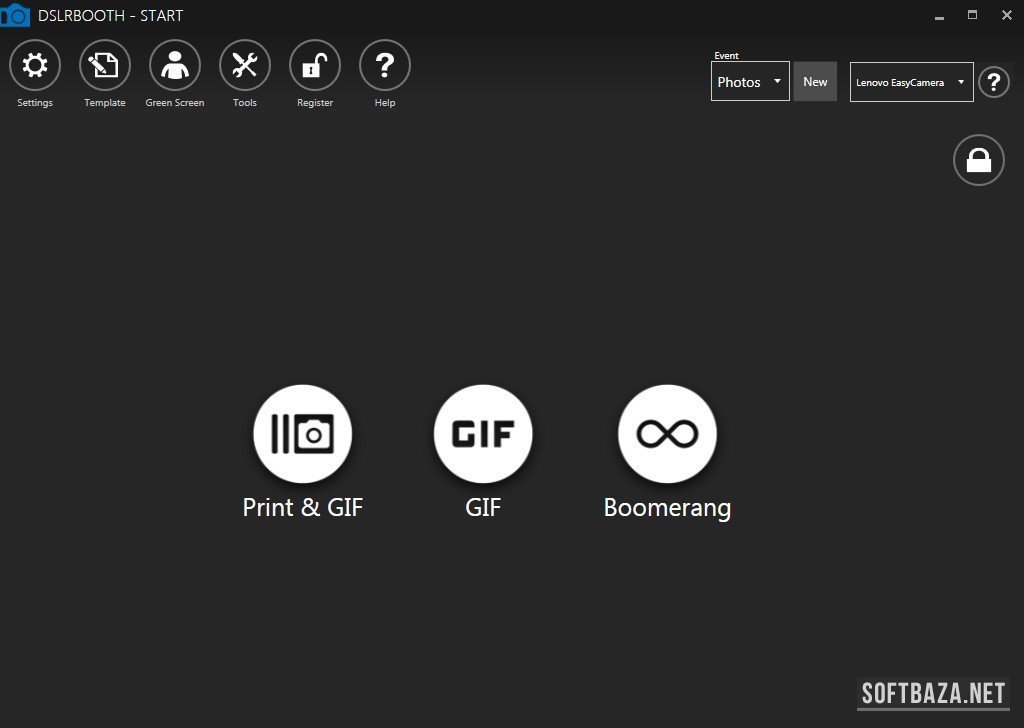Click the dslrBooth camera logo in title bar
This screenshot has width=1024, height=728.
pyautogui.click(x=14, y=15)
